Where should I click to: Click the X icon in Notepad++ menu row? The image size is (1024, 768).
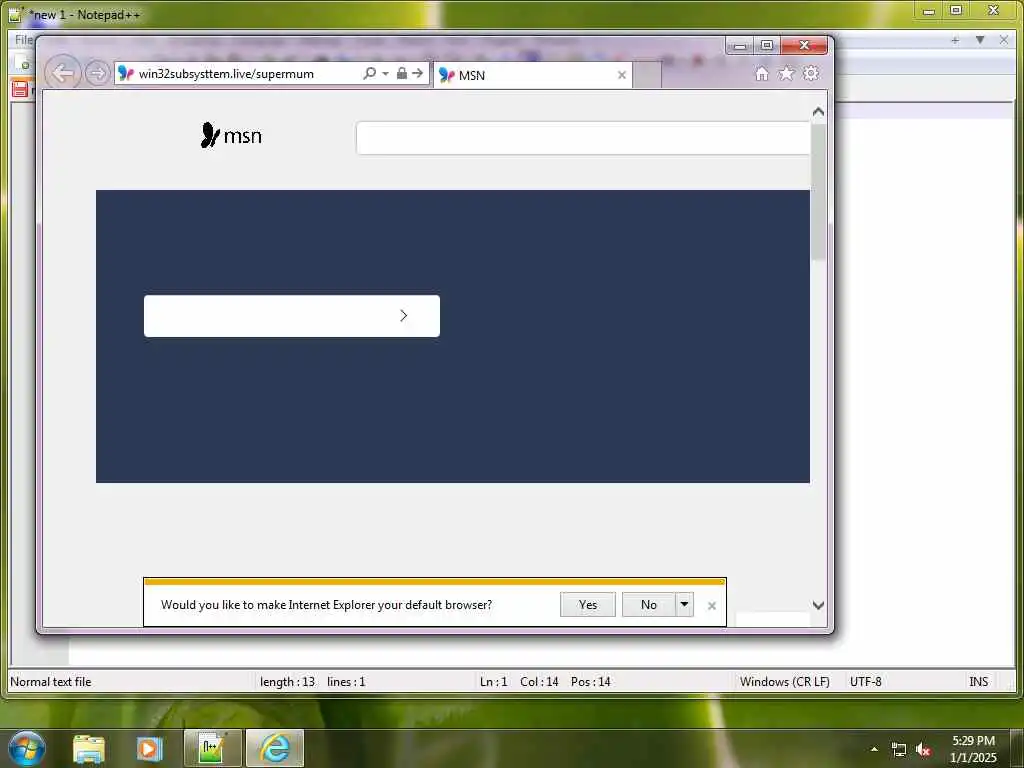tap(1004, 40)
